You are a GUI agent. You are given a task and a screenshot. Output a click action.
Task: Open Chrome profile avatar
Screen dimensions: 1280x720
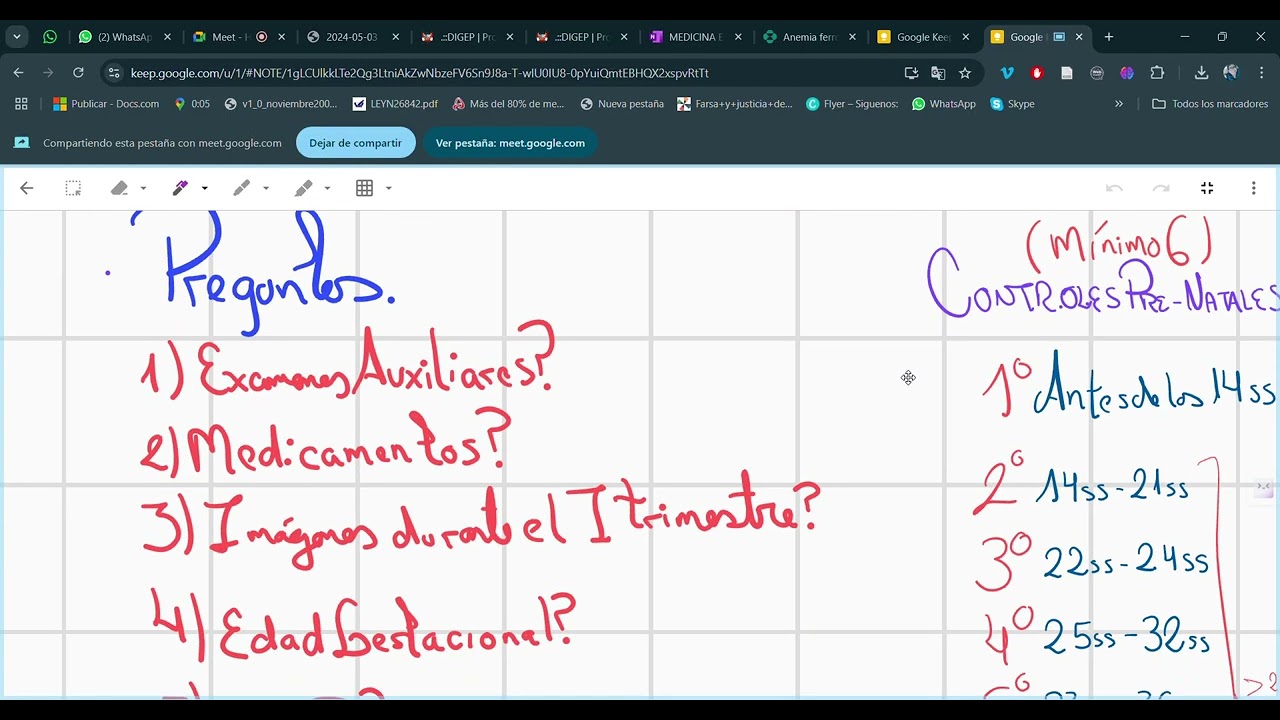[1231, 73]
